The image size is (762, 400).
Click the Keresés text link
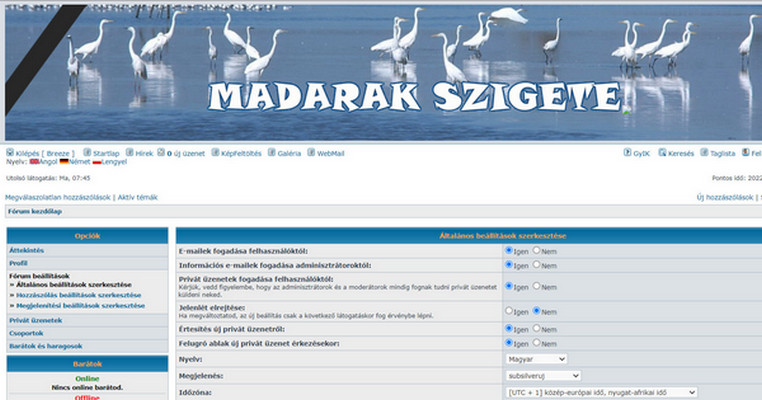pos(681,154)
